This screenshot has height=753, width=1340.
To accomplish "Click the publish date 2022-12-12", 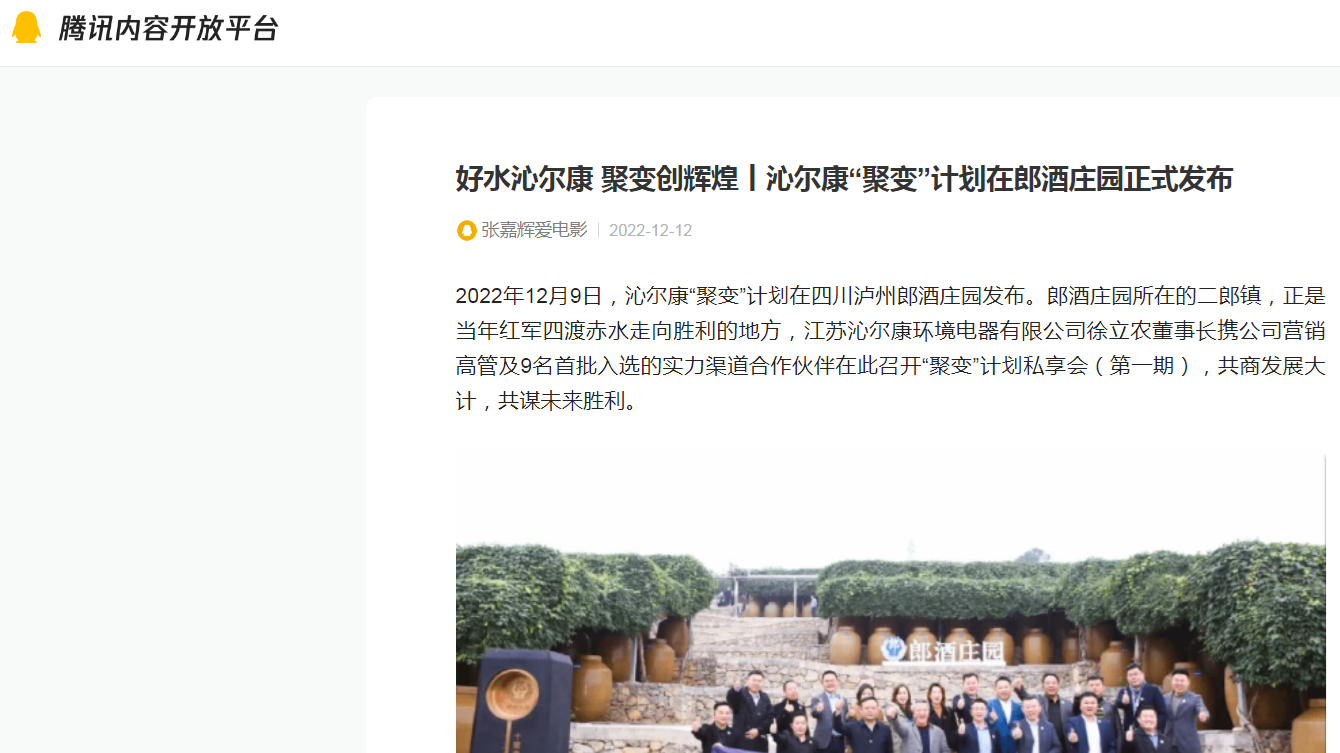I will pos(650,230).
